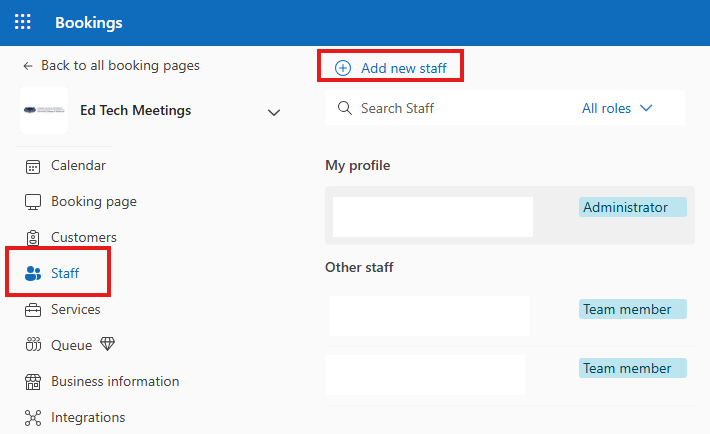Image resolution: width=710 pixels, height=434 pixels.
Task: Click the premium diamond icon beside Queue
Action: [x=108, y=345]
